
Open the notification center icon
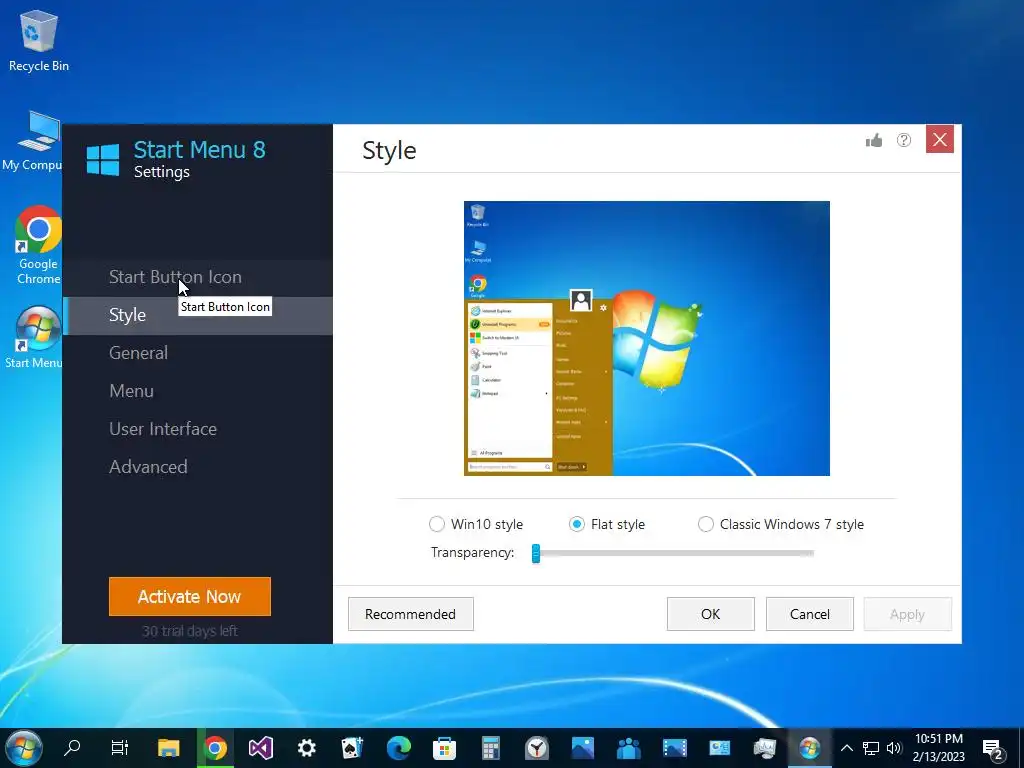point(993,749)
